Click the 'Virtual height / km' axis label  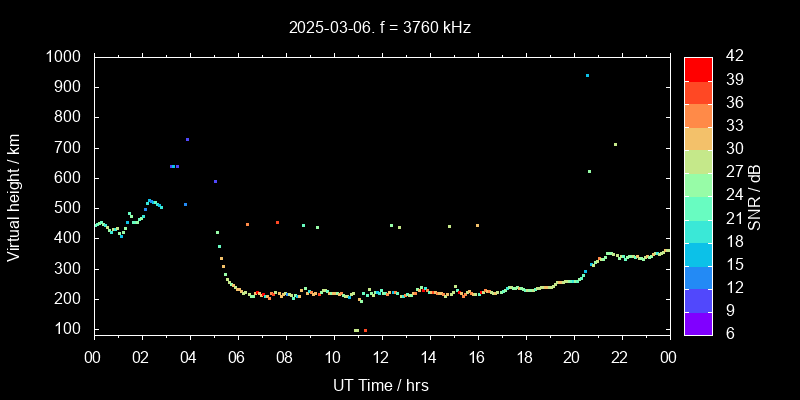click(14, 193)
